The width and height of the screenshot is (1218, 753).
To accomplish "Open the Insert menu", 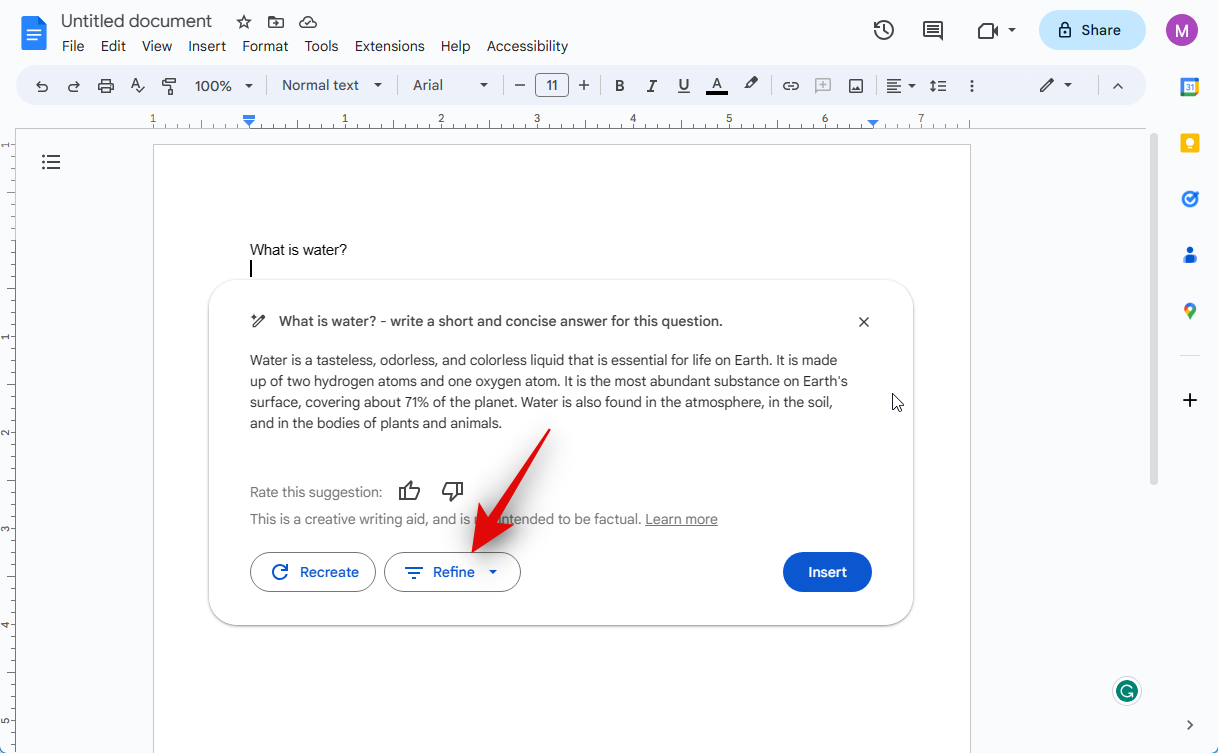I will [x=207, y=46].
